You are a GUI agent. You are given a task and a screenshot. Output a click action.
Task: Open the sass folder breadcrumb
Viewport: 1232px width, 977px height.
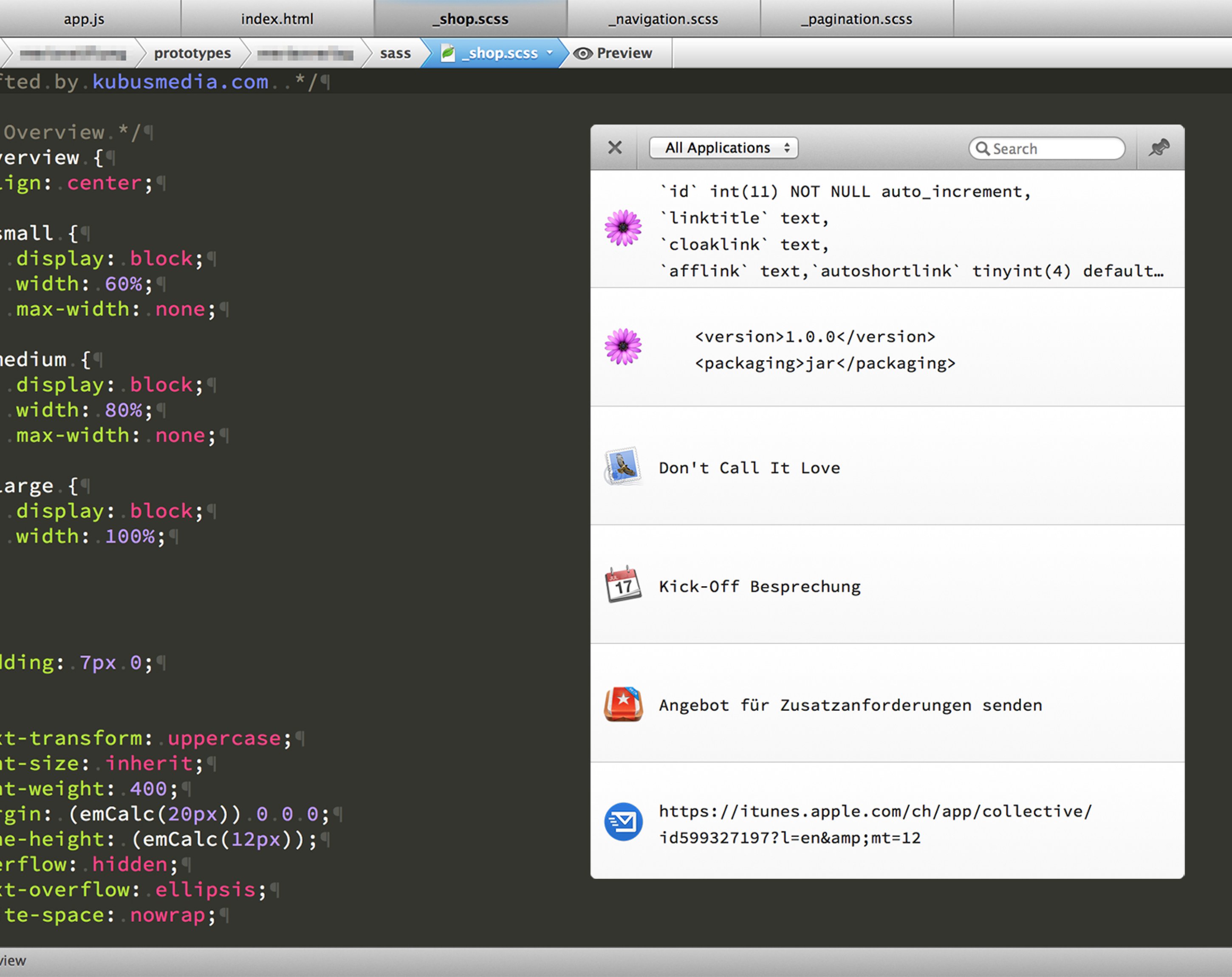click(x=395, y=53)
